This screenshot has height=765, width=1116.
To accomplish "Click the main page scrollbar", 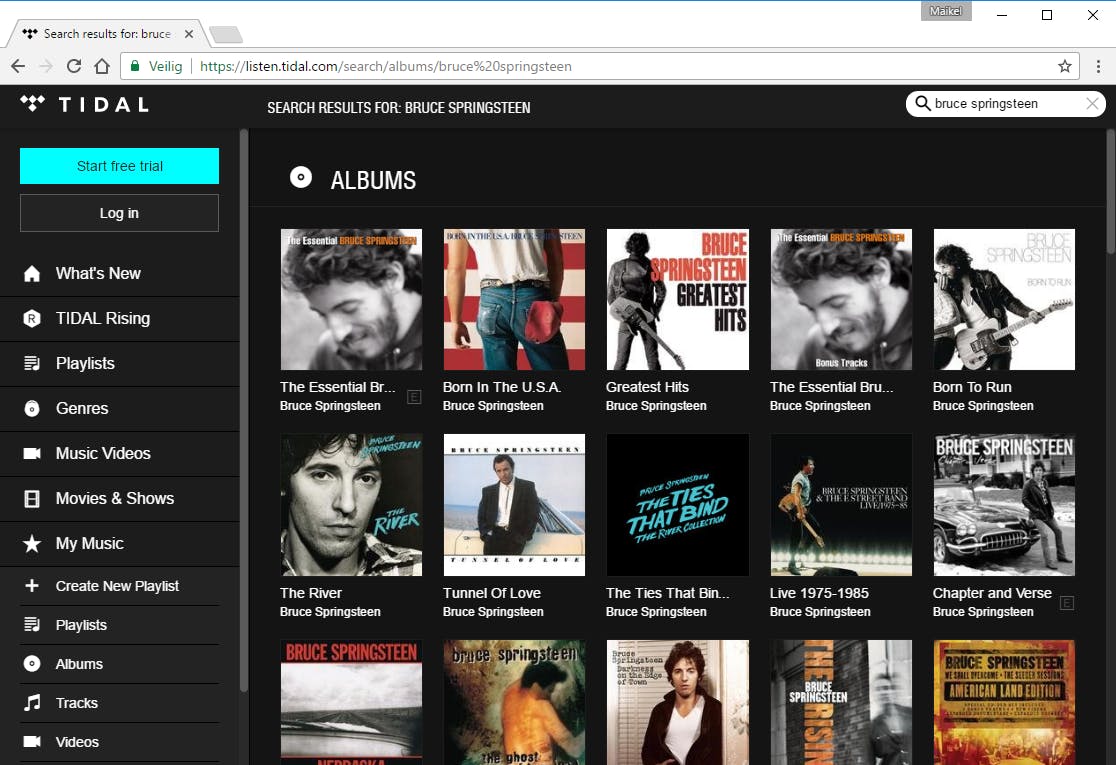I will tap(1111, 191).
